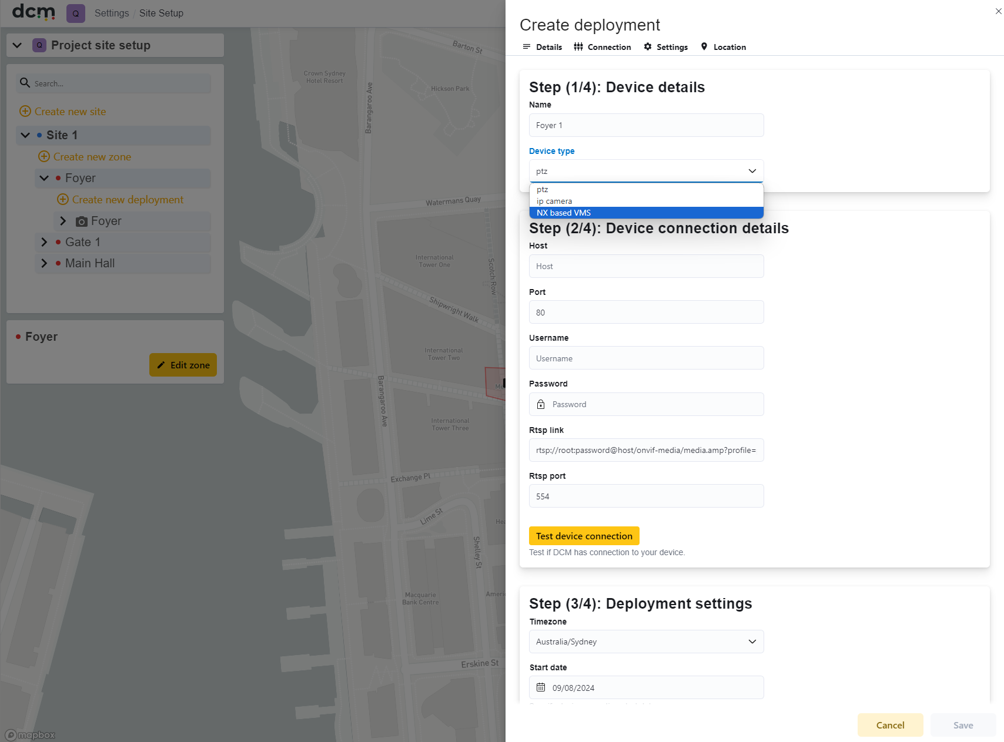Open Settings breadcrumb in header
1004x742 pixels.
(x=111, y=13)
